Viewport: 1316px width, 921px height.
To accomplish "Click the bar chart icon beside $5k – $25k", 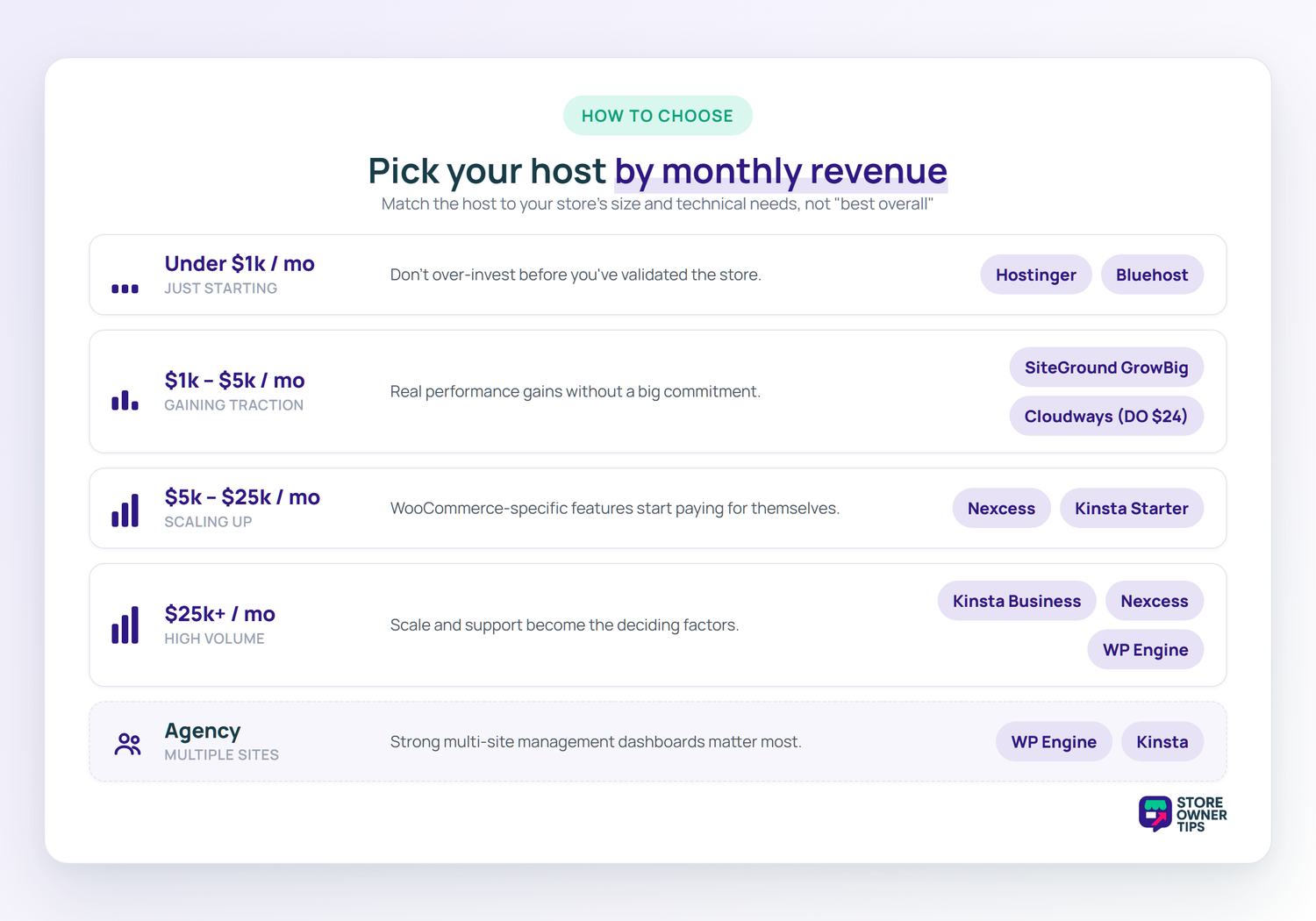I will tap(125, 510).
